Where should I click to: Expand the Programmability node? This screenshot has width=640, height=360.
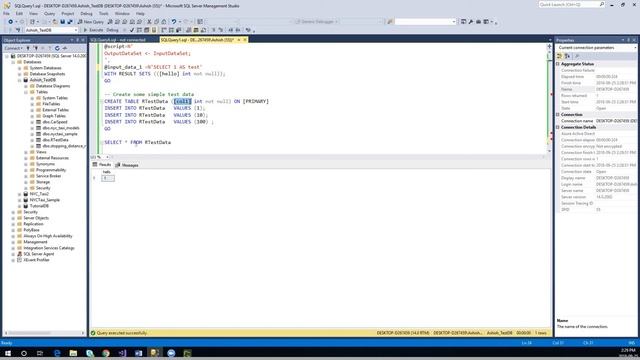coord(26,170)
